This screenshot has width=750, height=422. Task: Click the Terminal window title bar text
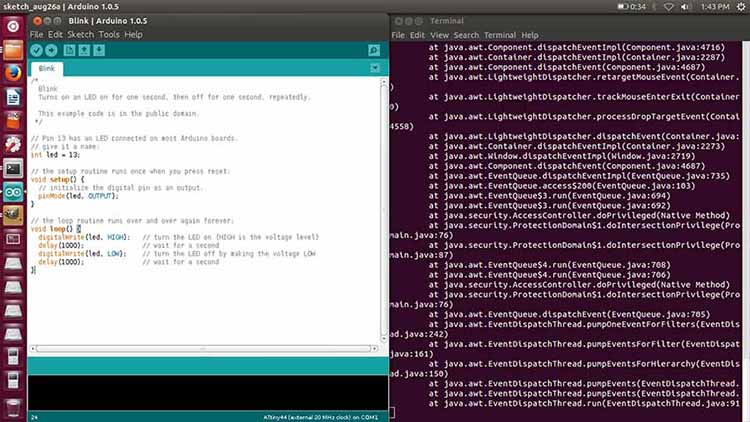point(447,21)
